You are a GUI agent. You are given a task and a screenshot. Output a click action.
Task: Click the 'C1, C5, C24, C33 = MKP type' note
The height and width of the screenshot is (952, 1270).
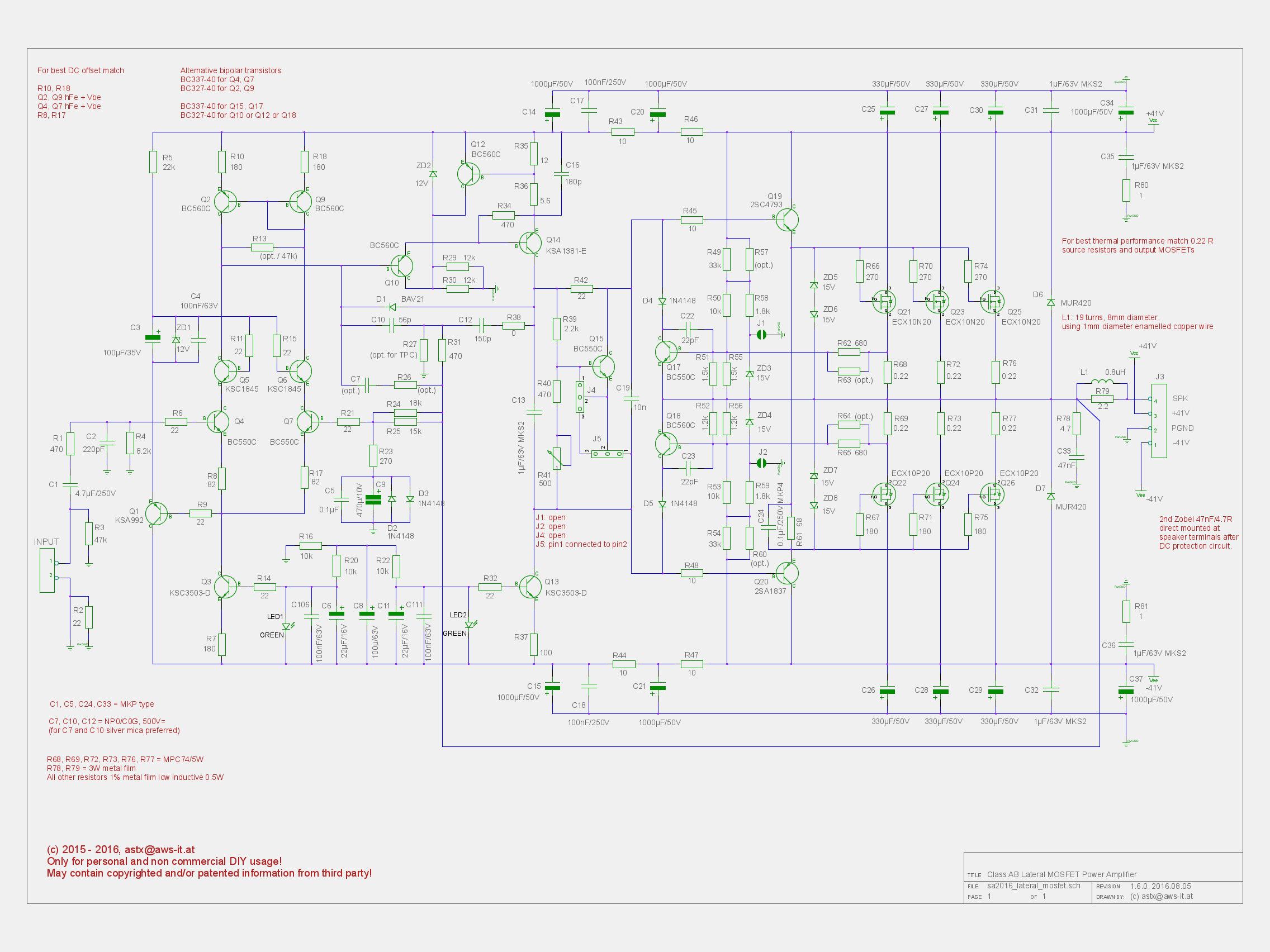(102, 704)
